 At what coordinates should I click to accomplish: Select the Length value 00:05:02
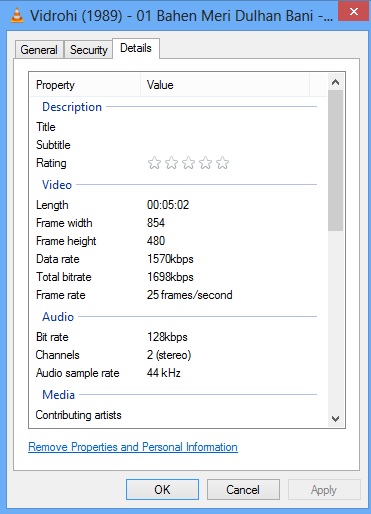click(168, 205)
